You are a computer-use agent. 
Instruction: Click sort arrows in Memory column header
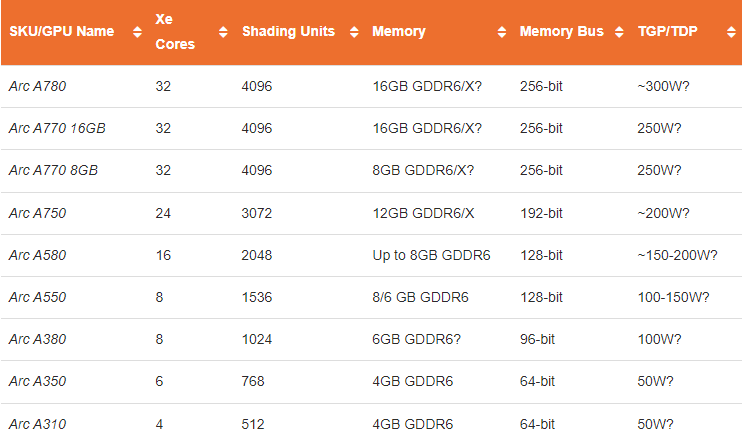click(500, 32)
